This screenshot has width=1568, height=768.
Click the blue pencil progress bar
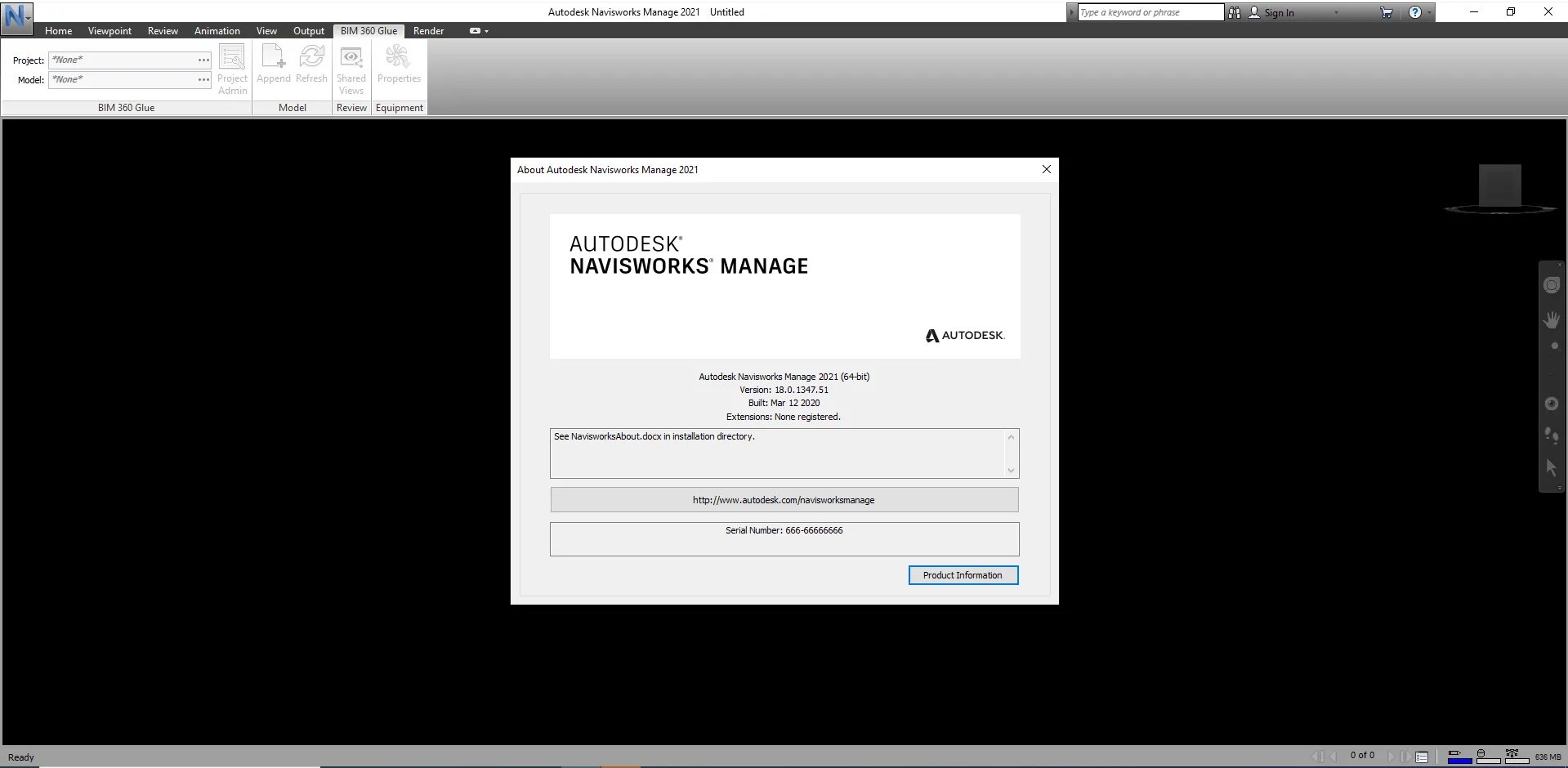(1459, 761)
